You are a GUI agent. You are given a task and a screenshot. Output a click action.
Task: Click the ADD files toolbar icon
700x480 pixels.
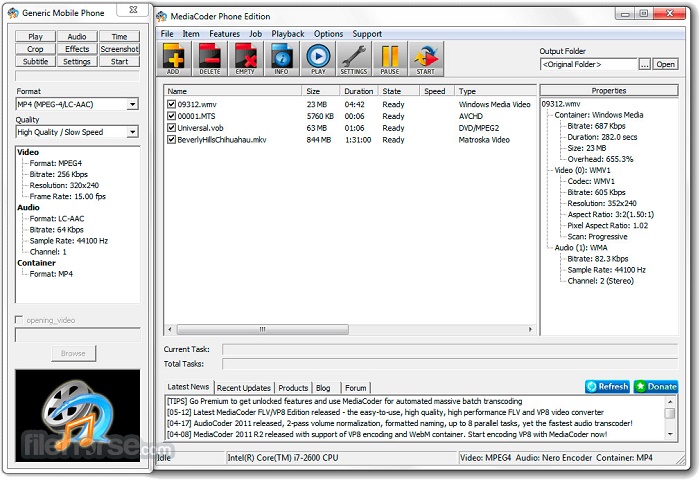tap(174, 58)
